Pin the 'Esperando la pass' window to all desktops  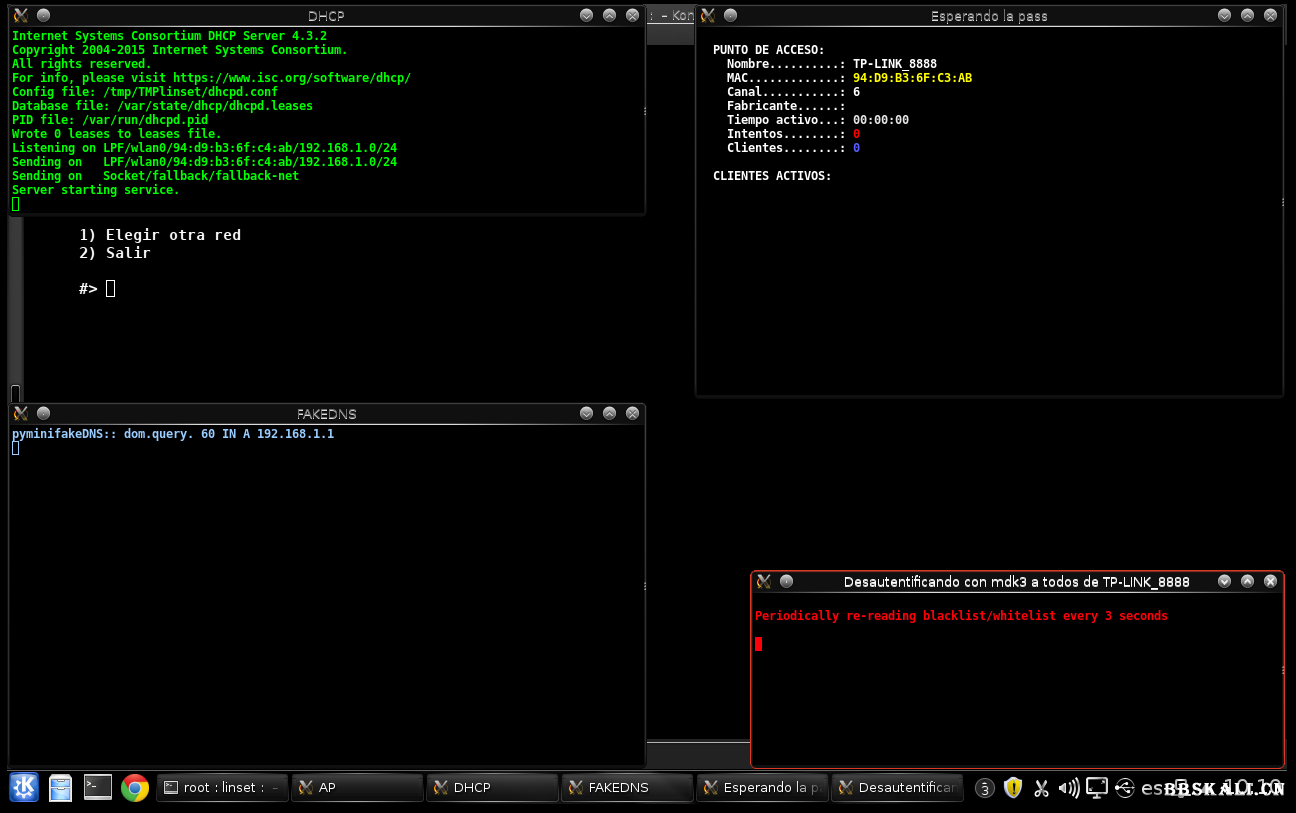pyautogui.click(x=730, y=15)
